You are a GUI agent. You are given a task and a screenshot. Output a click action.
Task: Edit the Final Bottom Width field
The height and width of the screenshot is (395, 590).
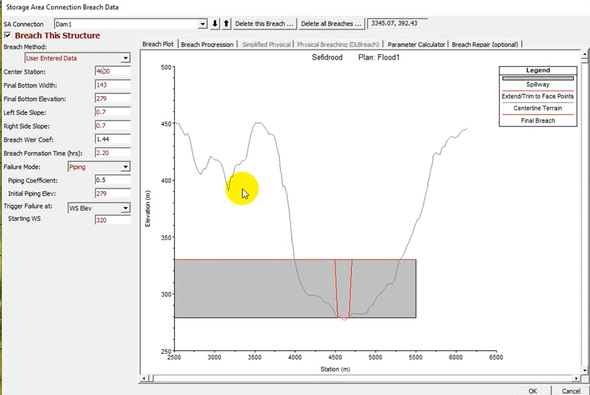(x=113, y=85)
